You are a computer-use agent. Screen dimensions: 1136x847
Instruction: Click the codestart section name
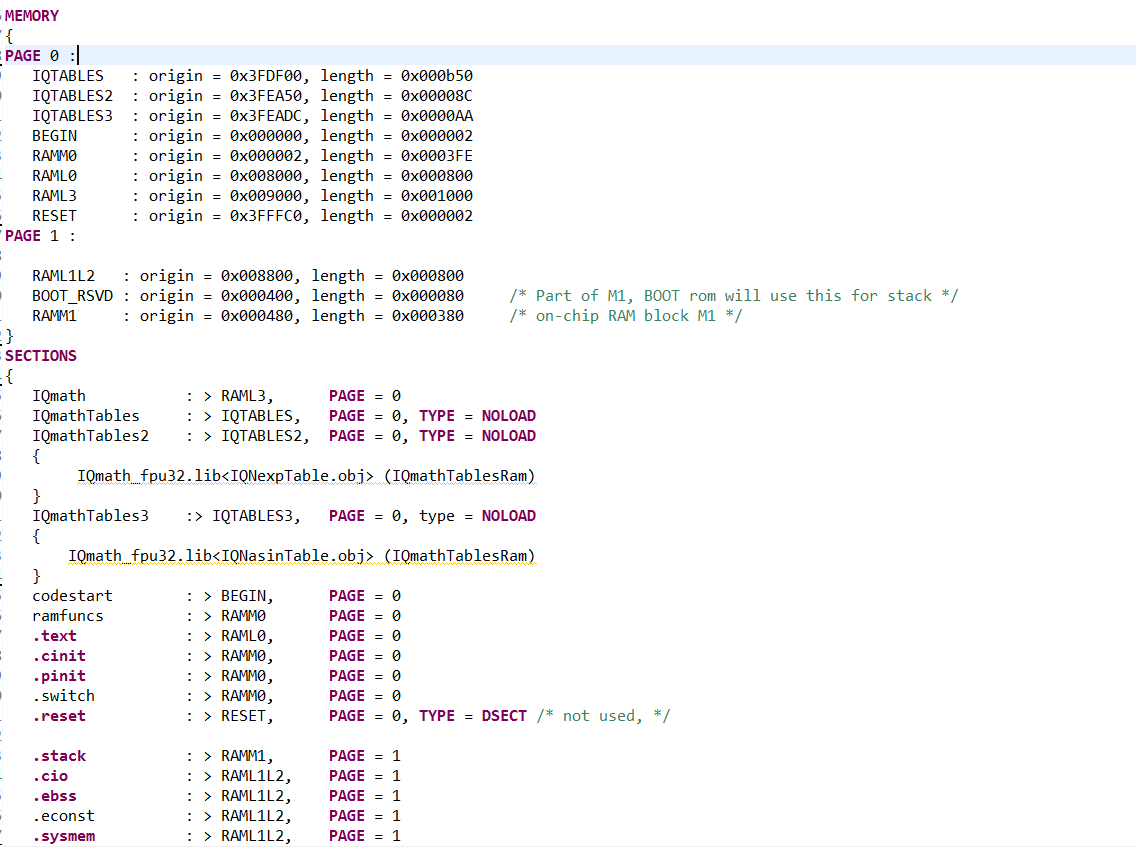click(x=72, y=596)
